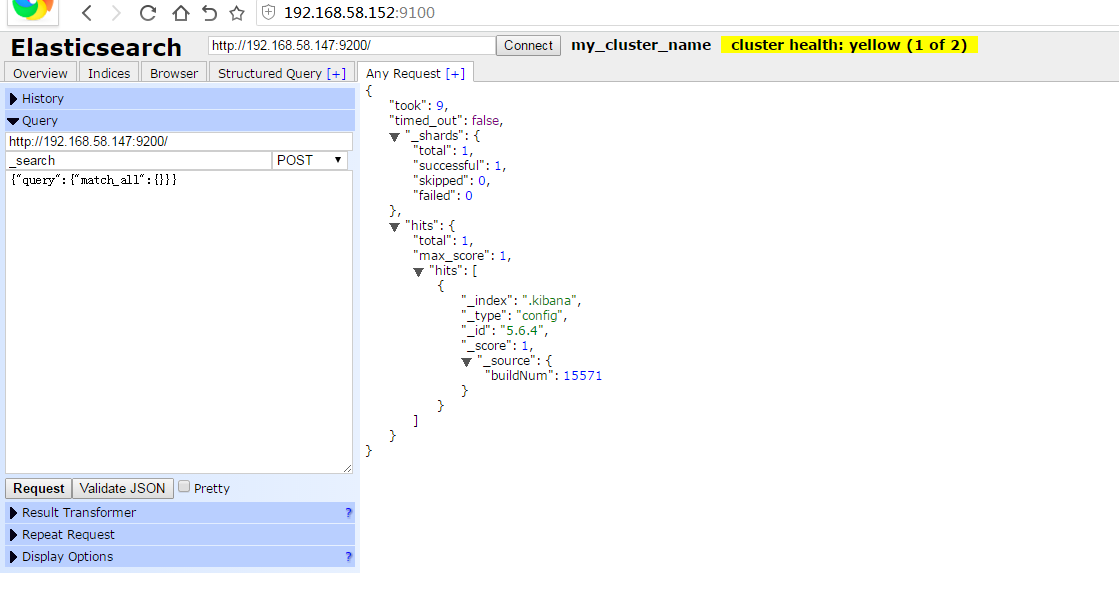The image size is (1119, 607).
Task: Switch to the Overview tab
Action: (x=40, y=73)
